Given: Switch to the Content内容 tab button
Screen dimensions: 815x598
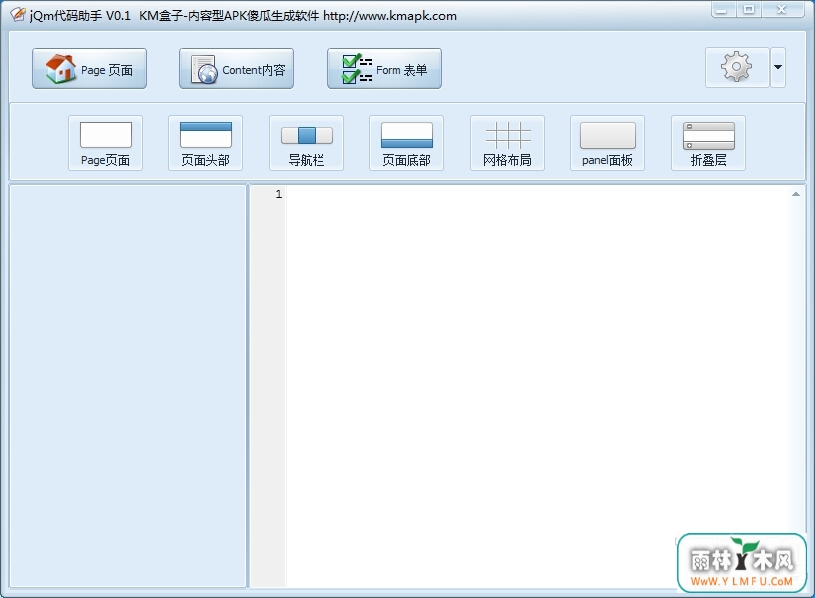Looking at the screenshot, I should click(x=236, y=69).
